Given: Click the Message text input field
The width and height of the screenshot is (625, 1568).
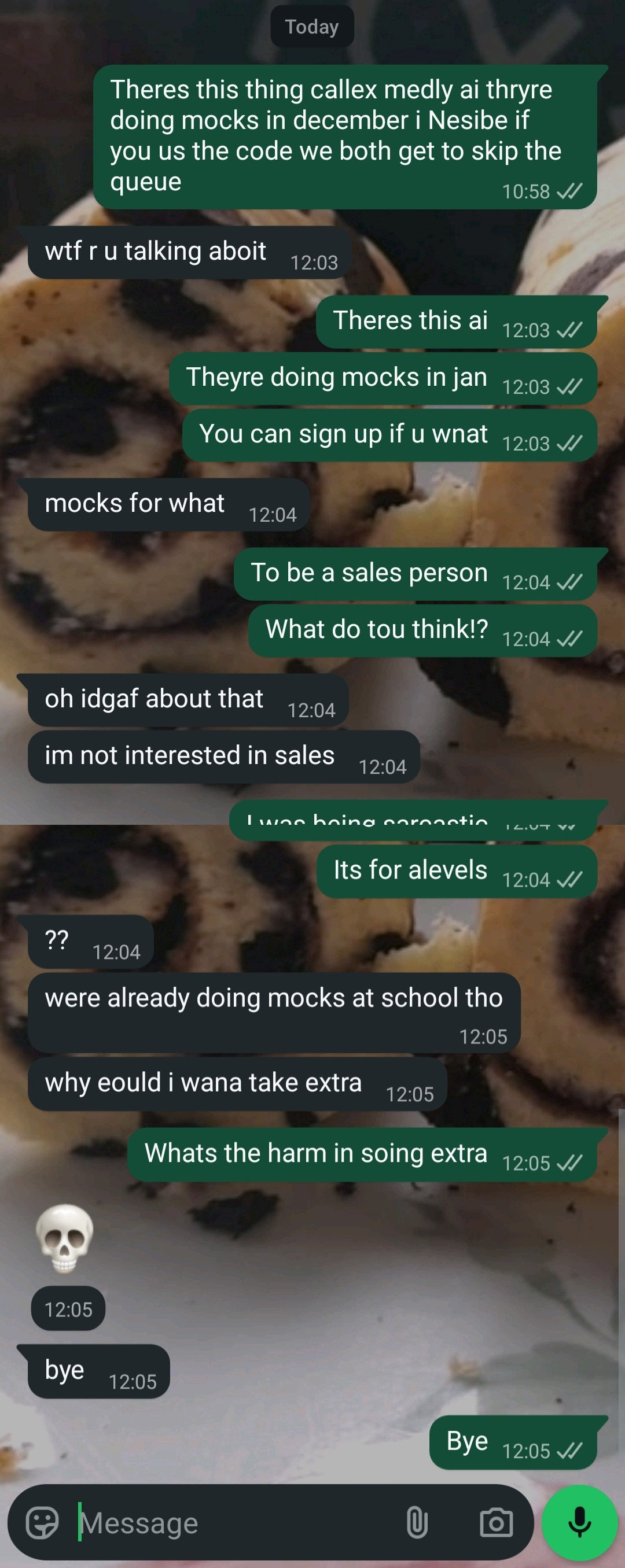Looking at the screenshot, I should tap(238, 1522).
